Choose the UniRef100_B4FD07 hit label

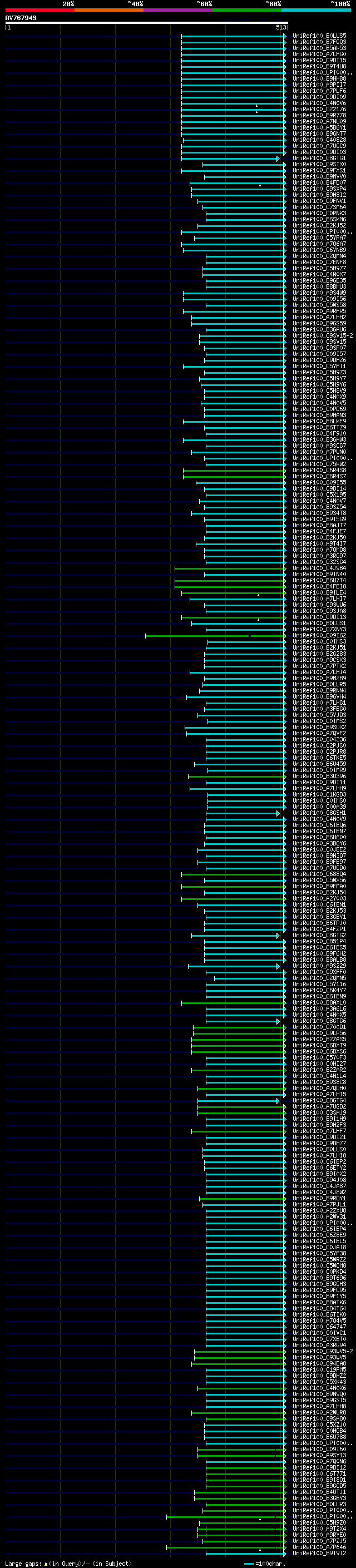319,182
